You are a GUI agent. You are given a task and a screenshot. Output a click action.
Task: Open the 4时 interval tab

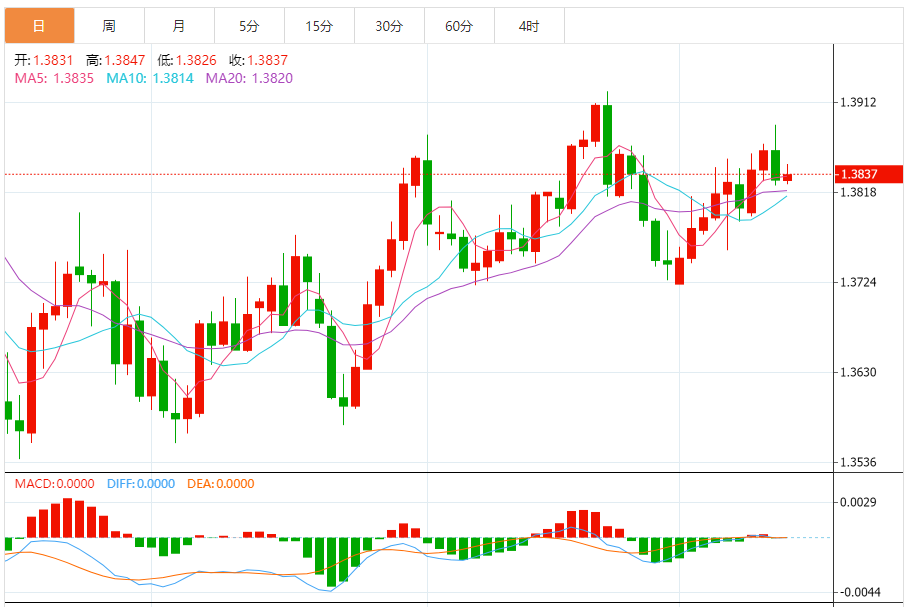click(x=529, y=26)
